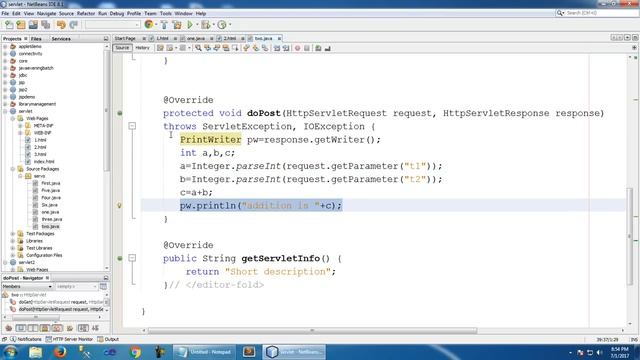Click the Debug Project icon
The width and height of the screenshot is (640, 360).
205,25
